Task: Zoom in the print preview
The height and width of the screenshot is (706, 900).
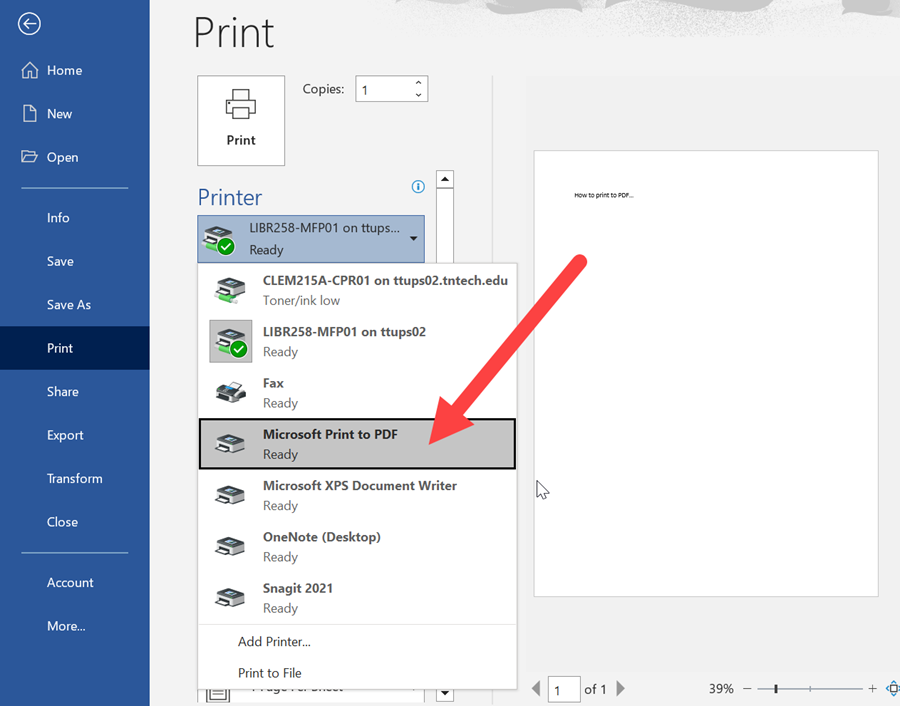Action: point(872,688)
